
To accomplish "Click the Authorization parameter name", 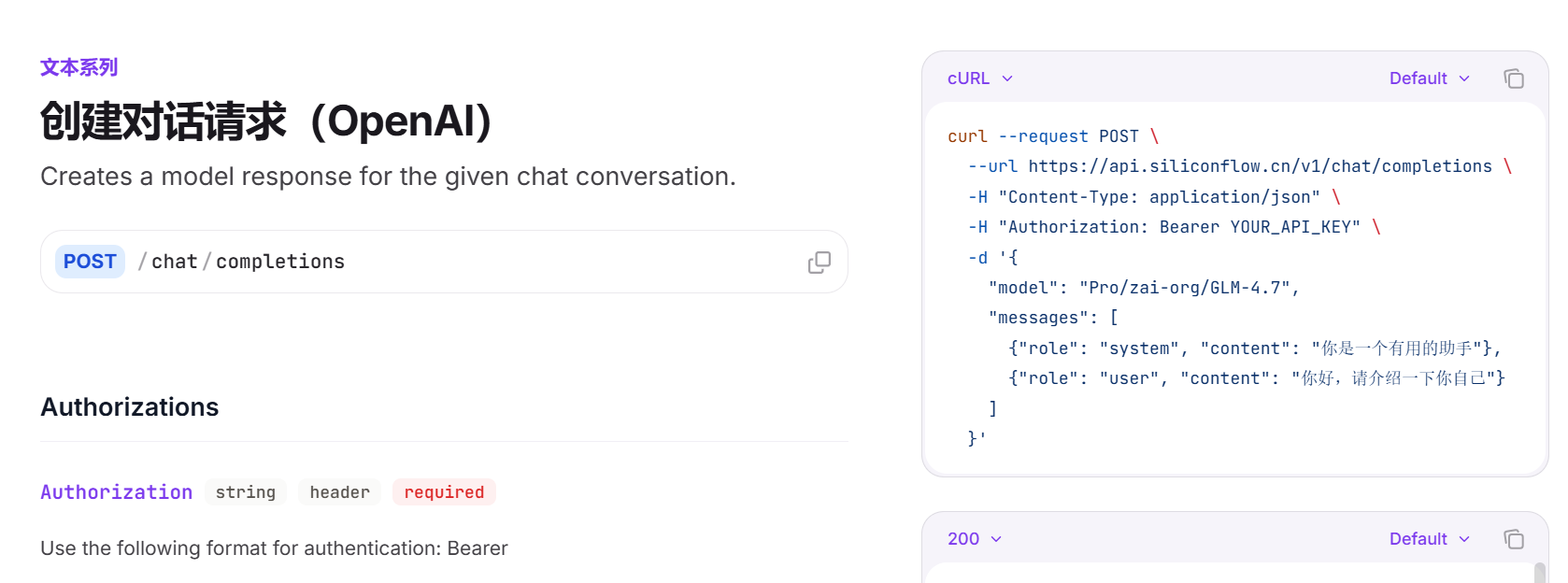I will [x=117, y=492].
